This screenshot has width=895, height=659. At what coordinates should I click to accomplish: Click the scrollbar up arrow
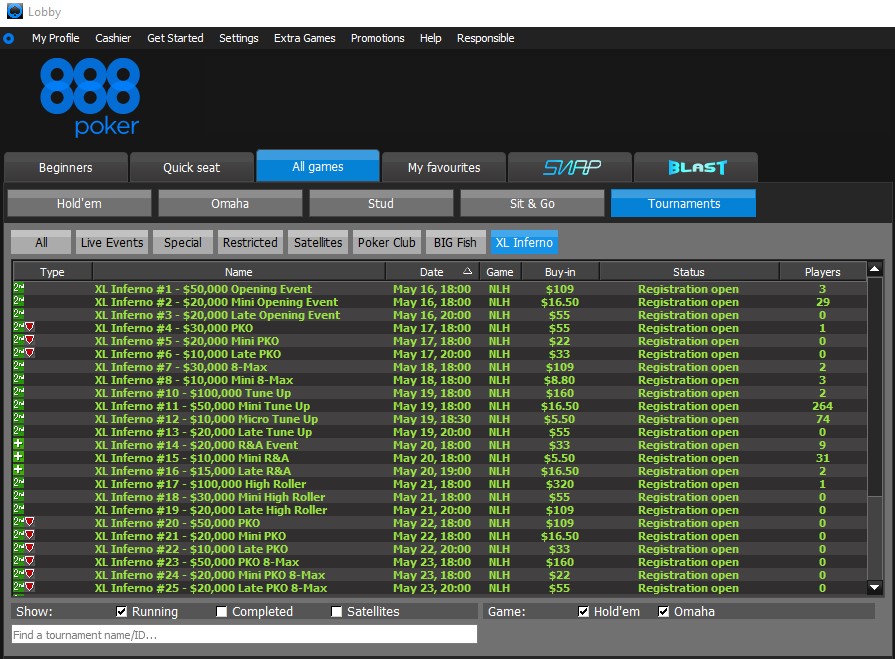875,268
